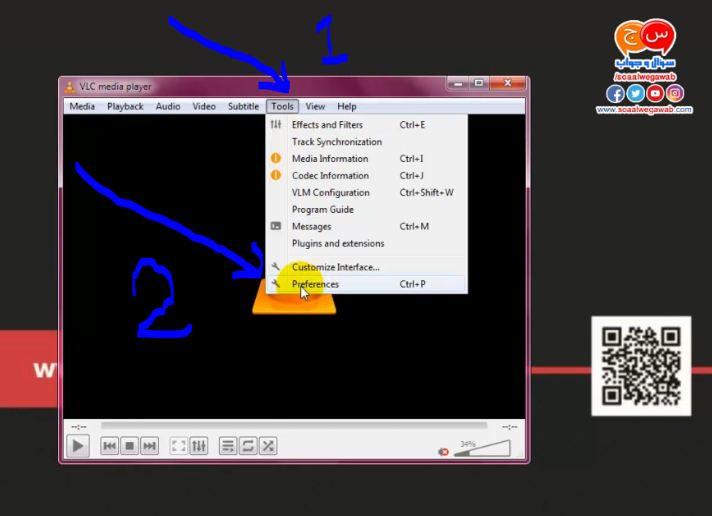Open Preferences from Tools menu

pyautogui.click(x=366, y=284)
